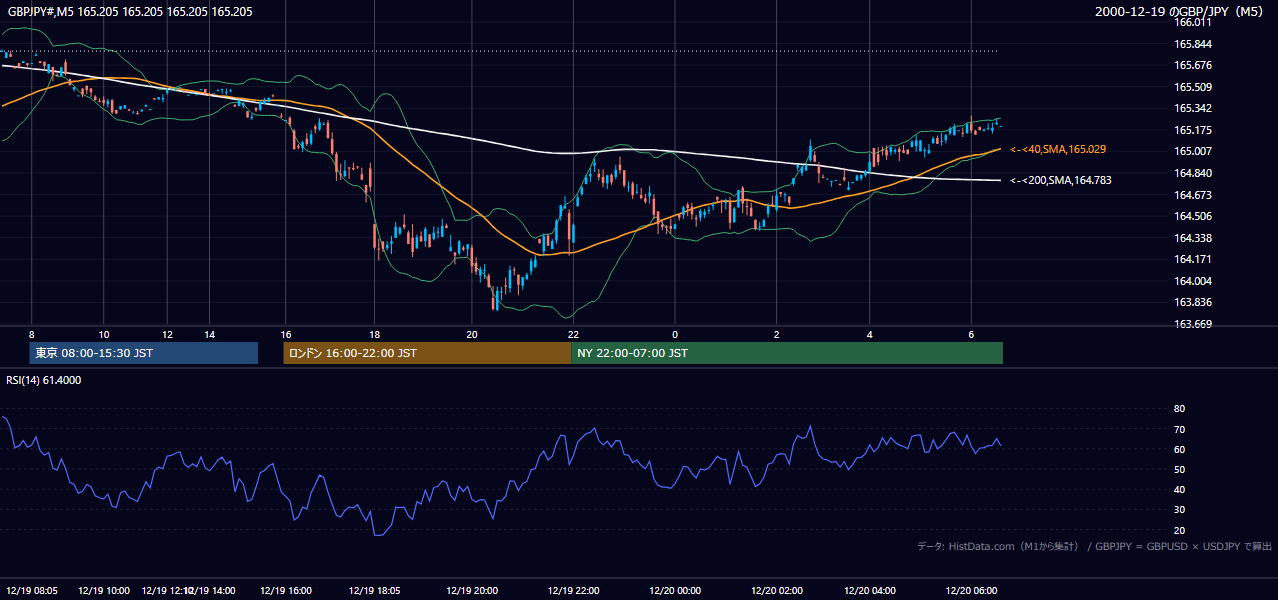This screenshot has width=1278, height=600.
Task: Click the RSI 20 level label
Action: coord(1179,530)
